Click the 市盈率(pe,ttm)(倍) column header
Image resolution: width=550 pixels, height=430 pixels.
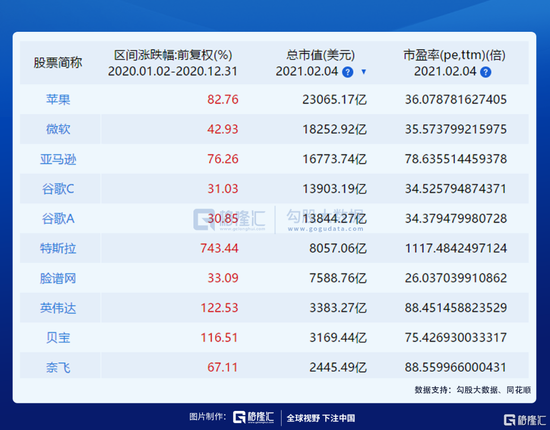point(454,55)
